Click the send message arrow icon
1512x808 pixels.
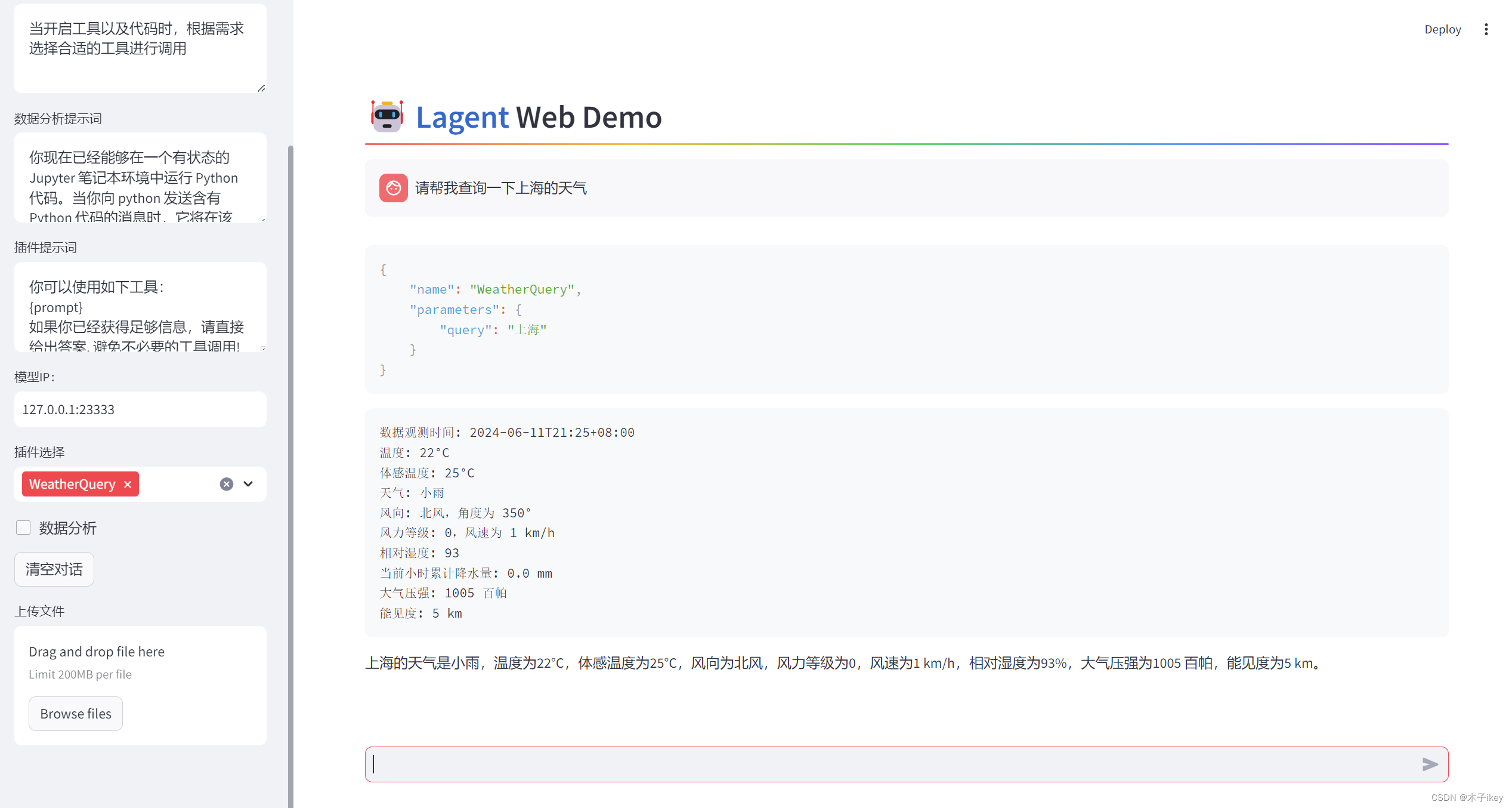(x=1429, y=764)
